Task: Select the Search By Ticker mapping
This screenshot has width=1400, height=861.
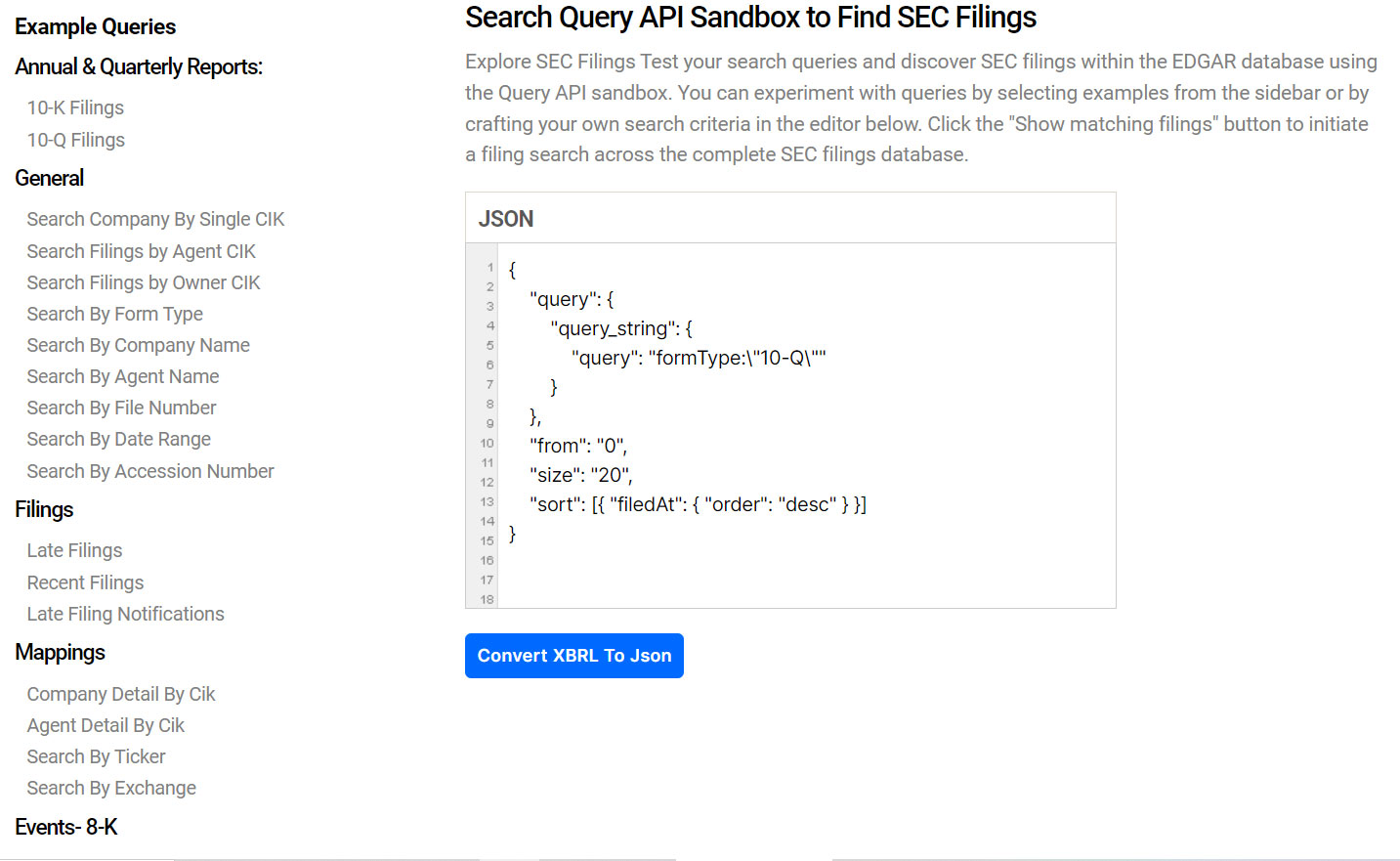Action: (x=96, y=756)
